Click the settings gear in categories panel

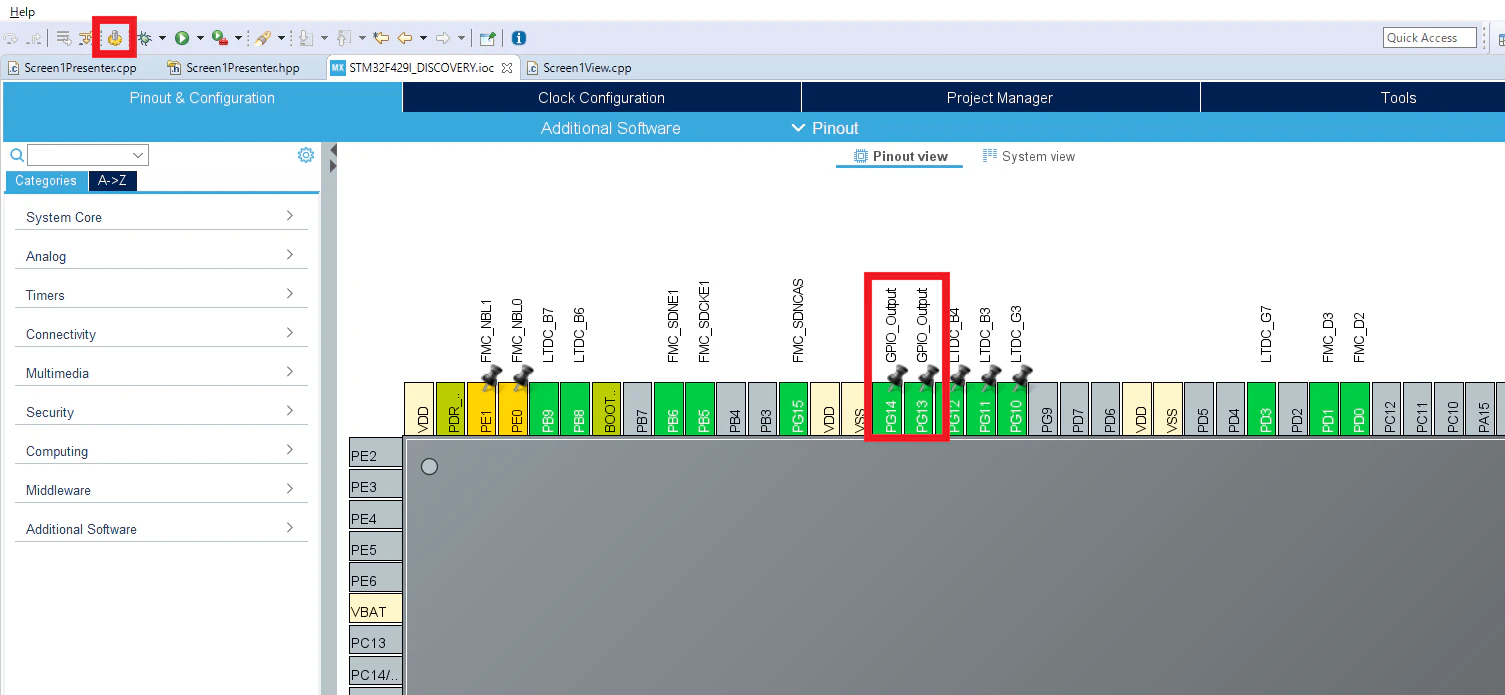(x=306, y=155)
